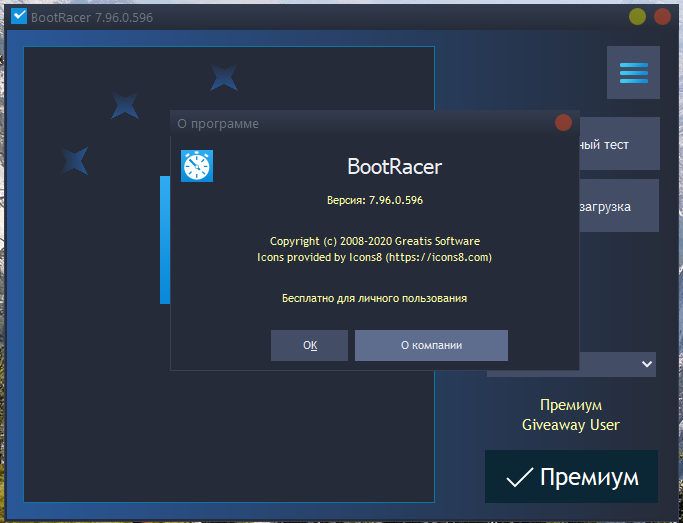Click the BootRacer checkmark icon in the title bar
The image size is (683, 523).
coord(19,17)
